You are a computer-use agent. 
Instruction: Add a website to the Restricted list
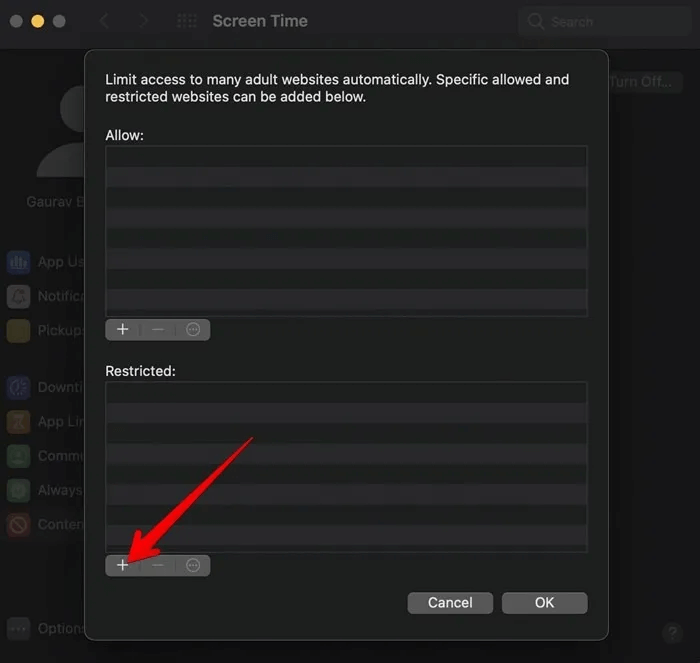(x=122, y=565)
